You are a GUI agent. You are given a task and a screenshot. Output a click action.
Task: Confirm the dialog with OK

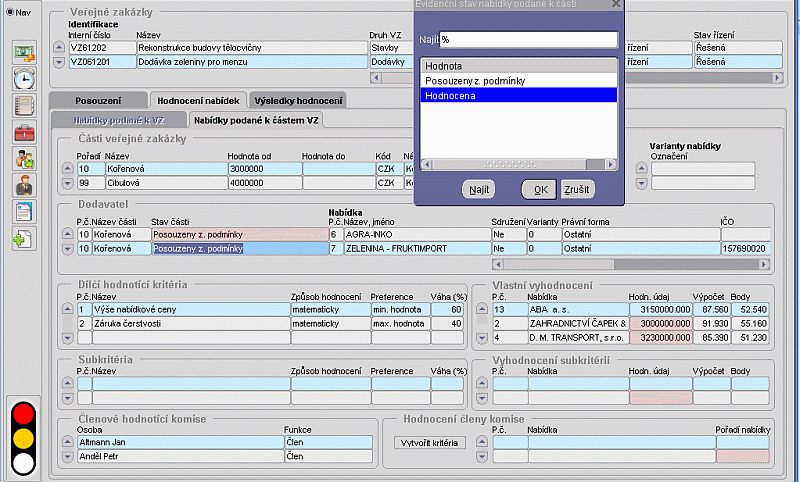(540, 190)
